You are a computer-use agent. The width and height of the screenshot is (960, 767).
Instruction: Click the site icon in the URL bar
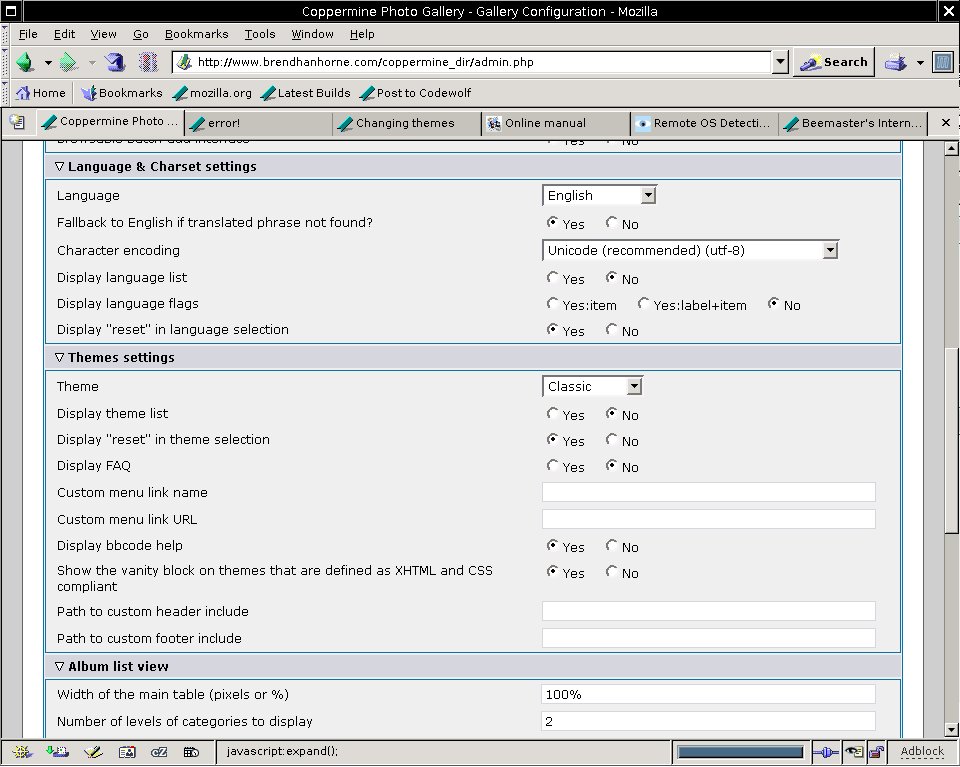[x=184, y=62]
